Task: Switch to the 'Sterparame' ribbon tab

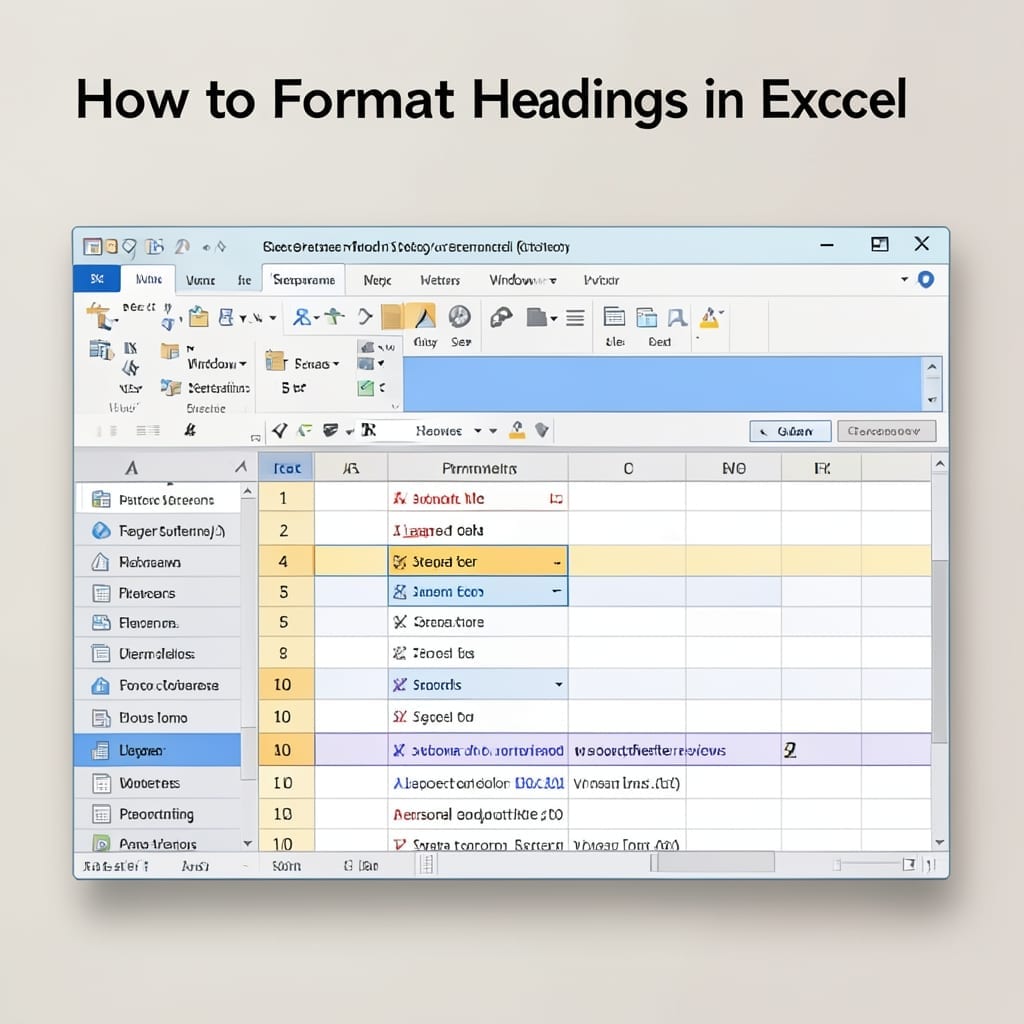Action: tap(304, 280)
